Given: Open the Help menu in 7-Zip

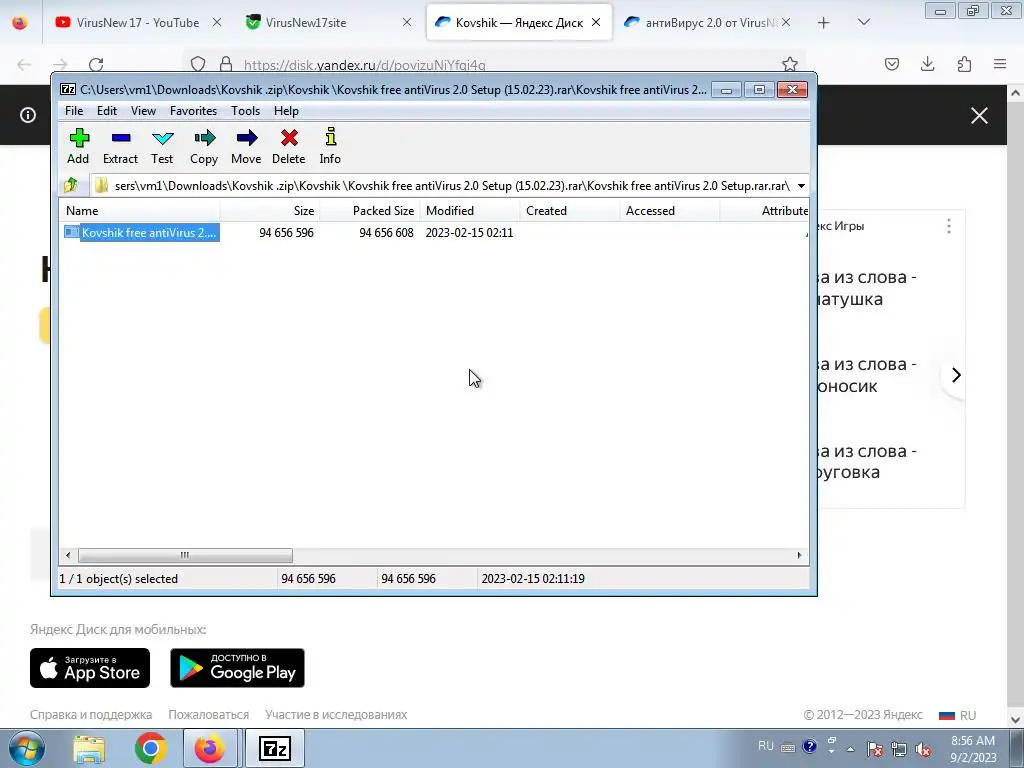Looking at the screenshot, I should (x=286, y=111).
